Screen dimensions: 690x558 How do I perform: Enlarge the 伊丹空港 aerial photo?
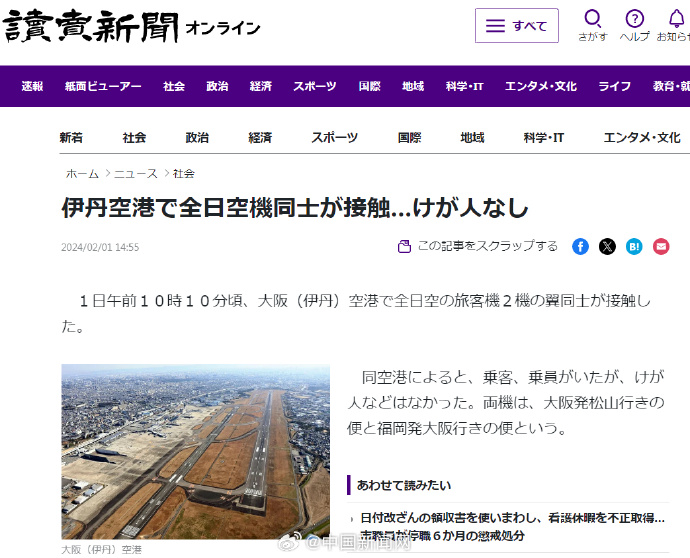tap(195, 452)
